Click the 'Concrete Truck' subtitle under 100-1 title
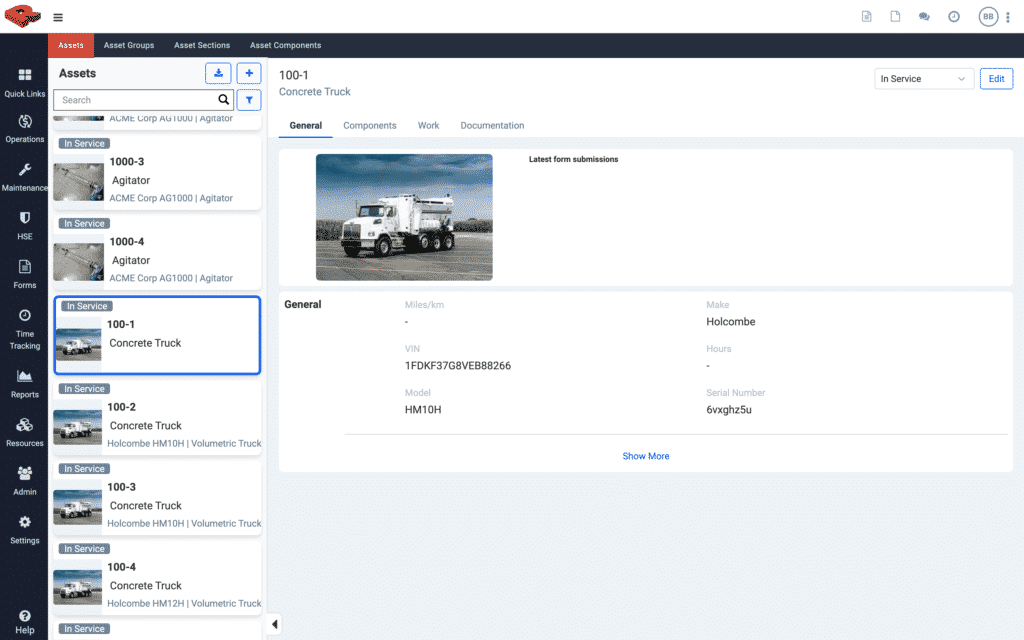 (315, 91)
